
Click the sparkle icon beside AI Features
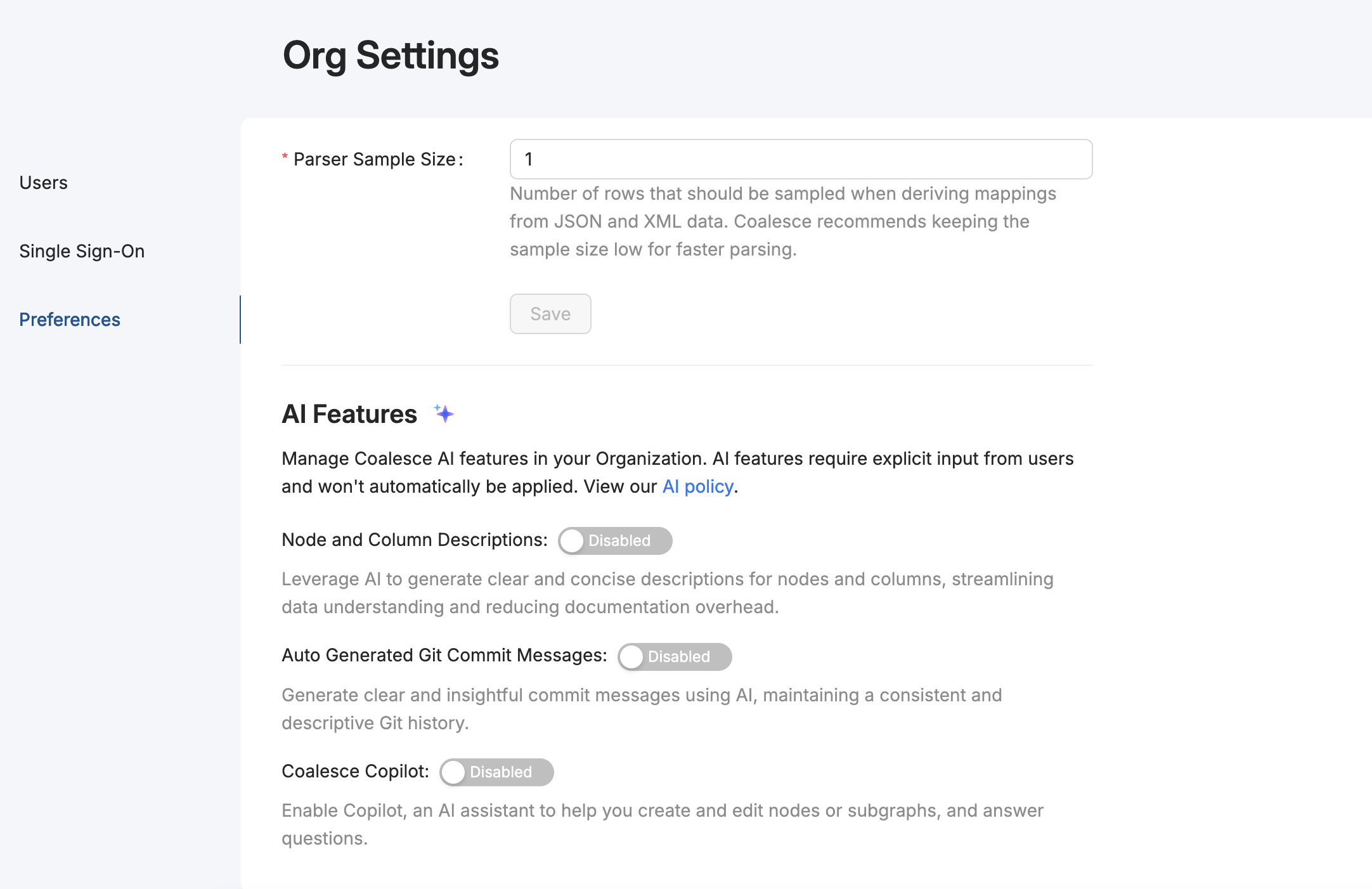[x=444, y=413]
